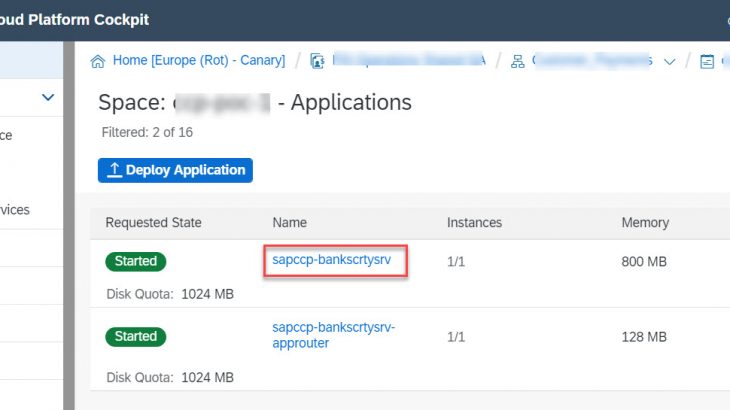The image size is (730, 410).
Task: Click the Name column header
Action: pos(289,222)
